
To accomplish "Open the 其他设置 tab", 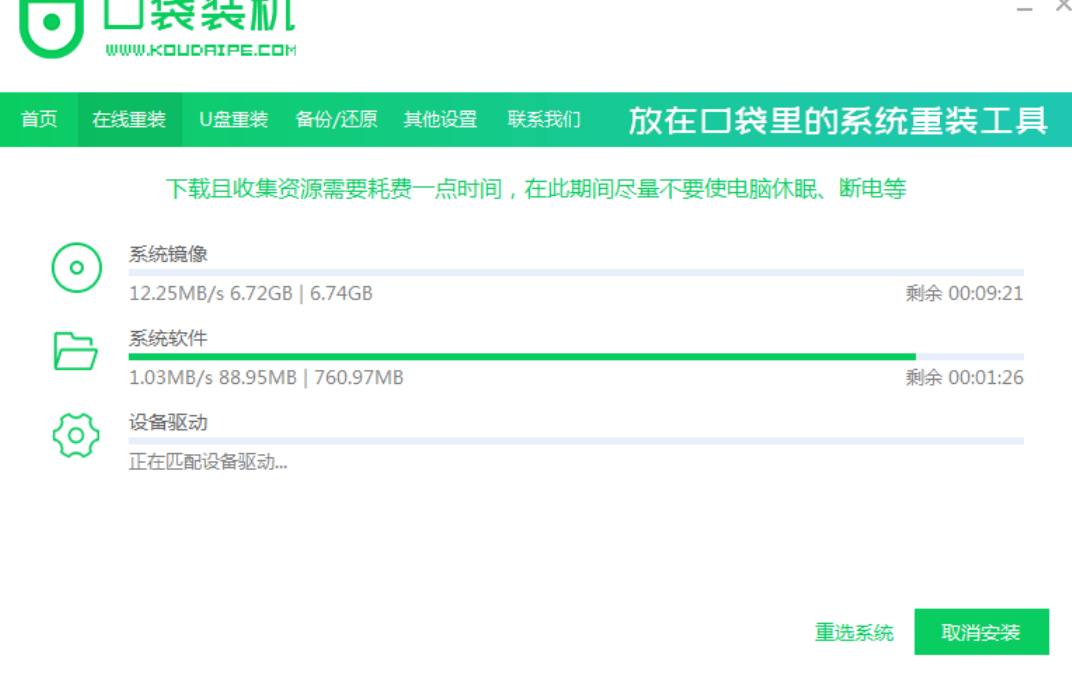I will click(440, 120).
